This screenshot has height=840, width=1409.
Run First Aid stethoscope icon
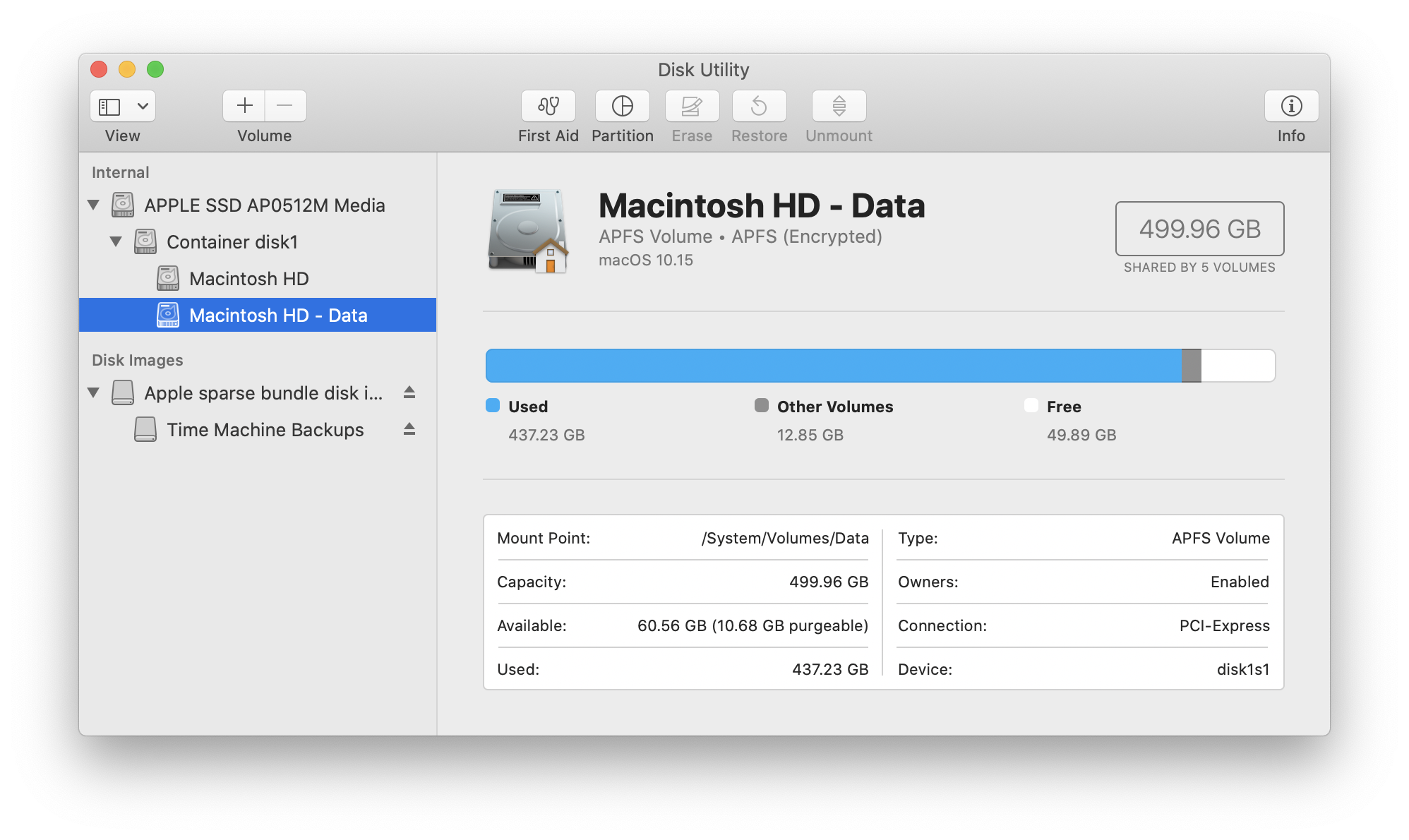click(x=548, y=106)
